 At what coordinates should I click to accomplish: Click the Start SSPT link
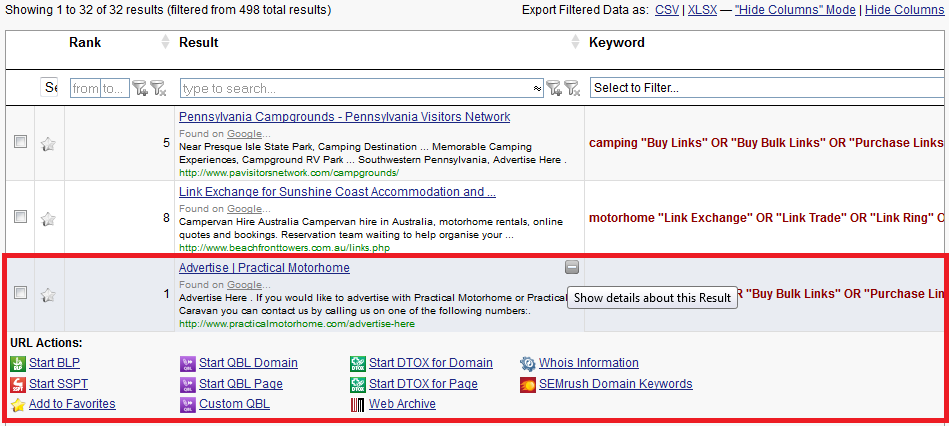click(x=58, y=384)
